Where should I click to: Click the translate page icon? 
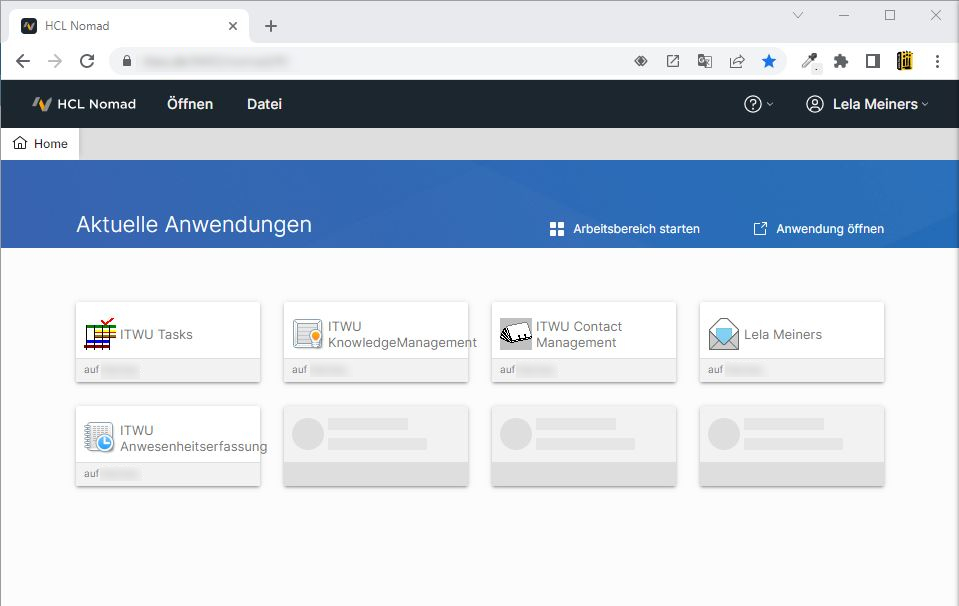click(705, 61)
